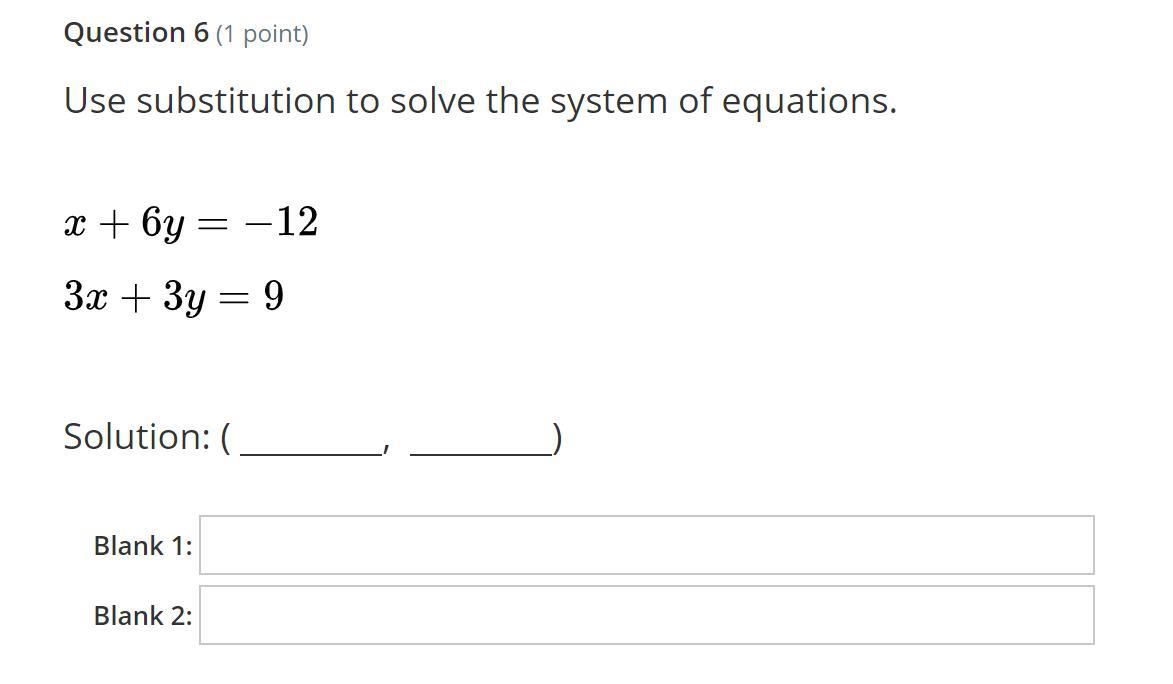The width and height of the screenshot is (1173, 684).
Task: Select the 'Blank 2:' label
Action: [143, 616]
